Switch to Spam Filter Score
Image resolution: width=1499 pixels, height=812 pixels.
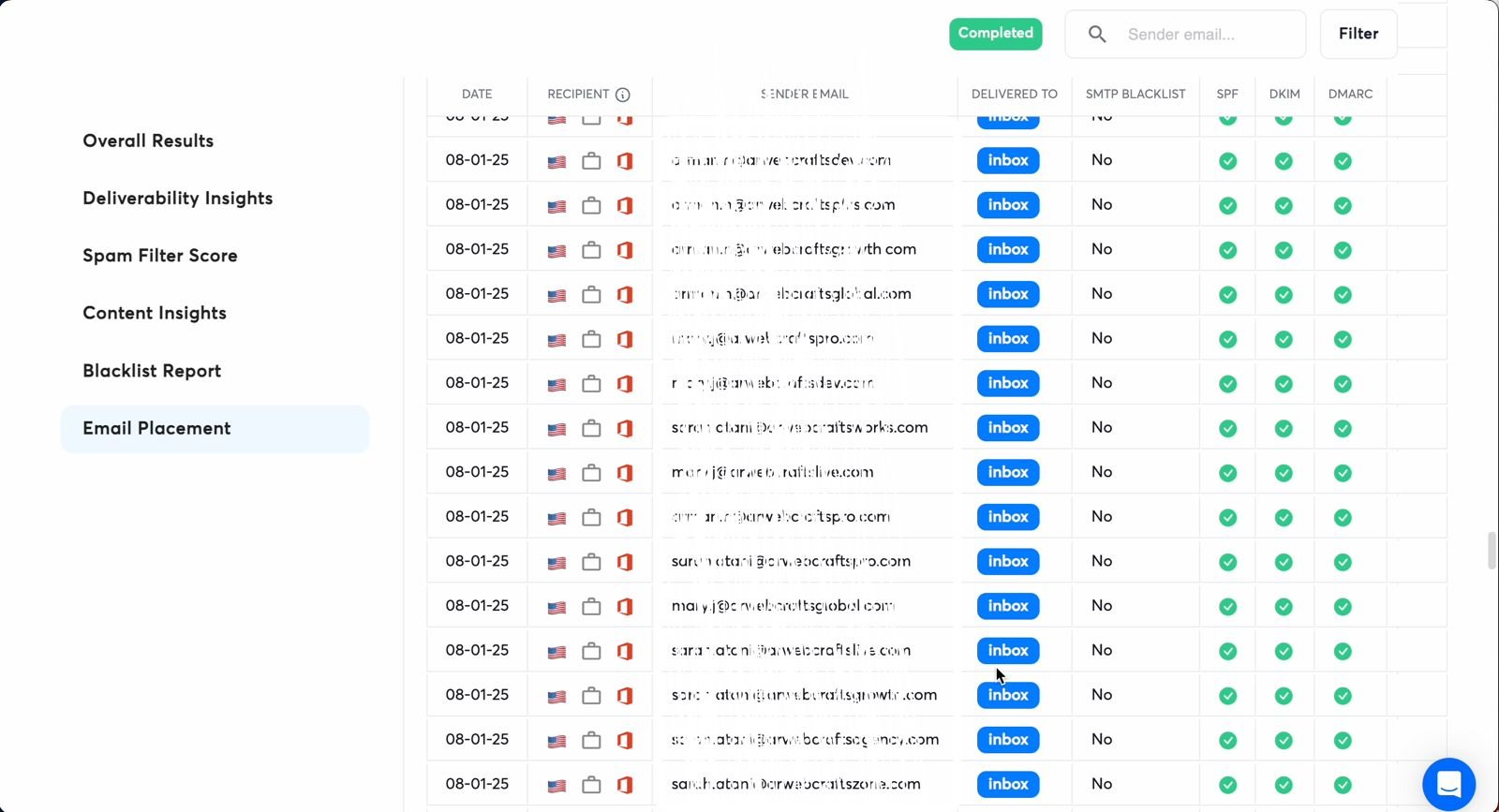tap(160, 256)
